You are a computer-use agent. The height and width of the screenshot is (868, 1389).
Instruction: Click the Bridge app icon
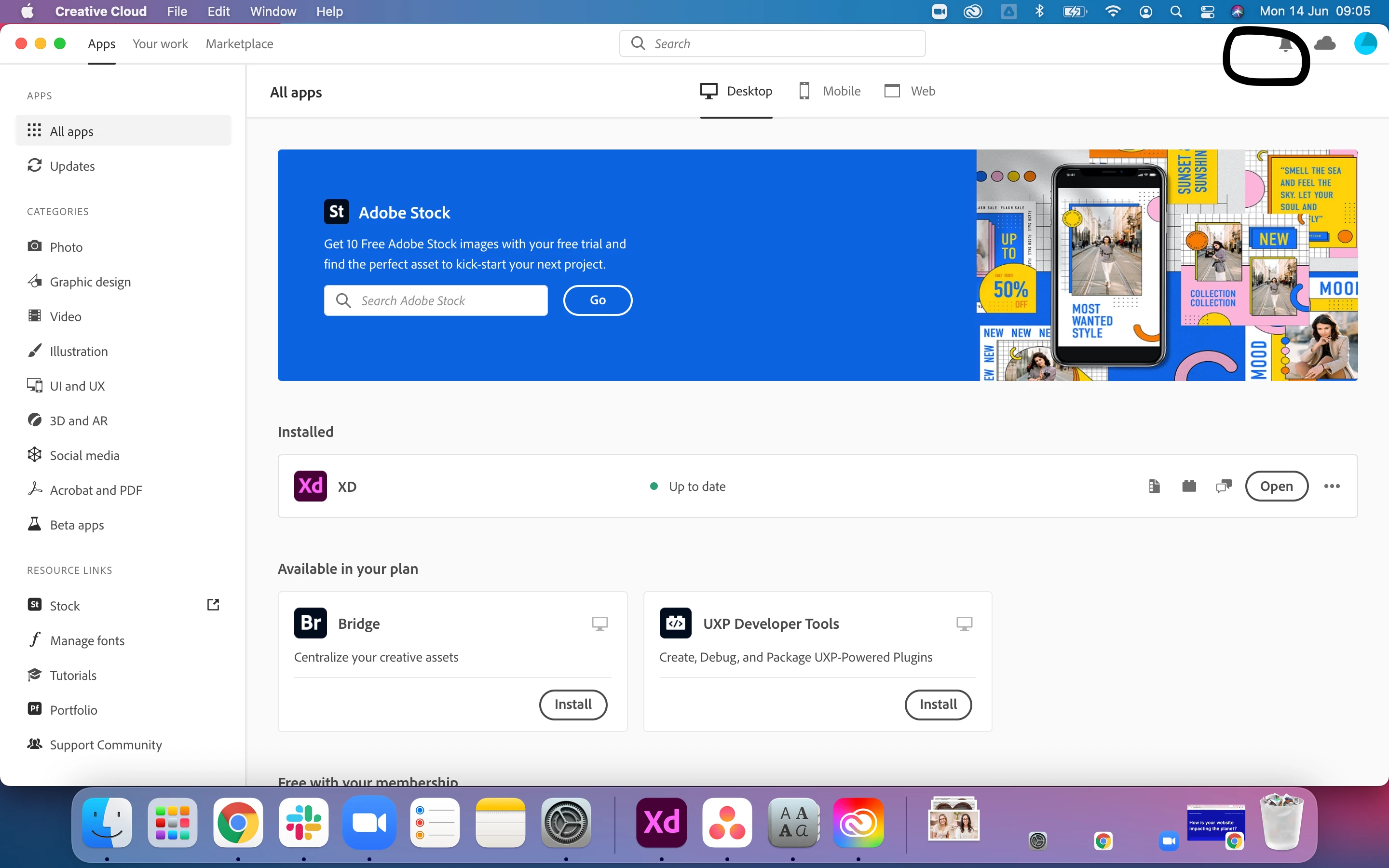tap(311, 623)
